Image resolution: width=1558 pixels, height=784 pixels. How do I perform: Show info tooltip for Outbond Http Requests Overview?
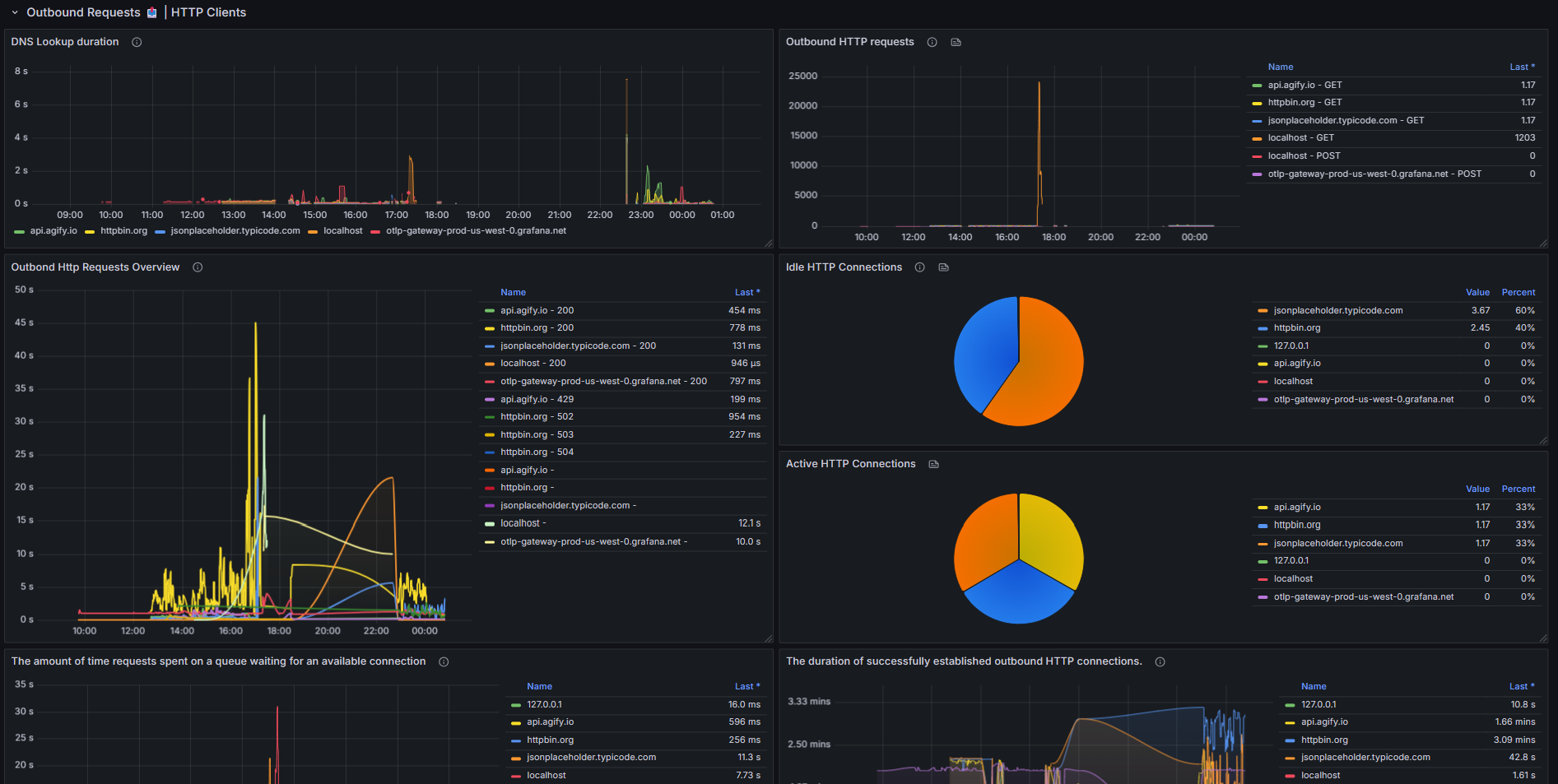coord(198,267)
